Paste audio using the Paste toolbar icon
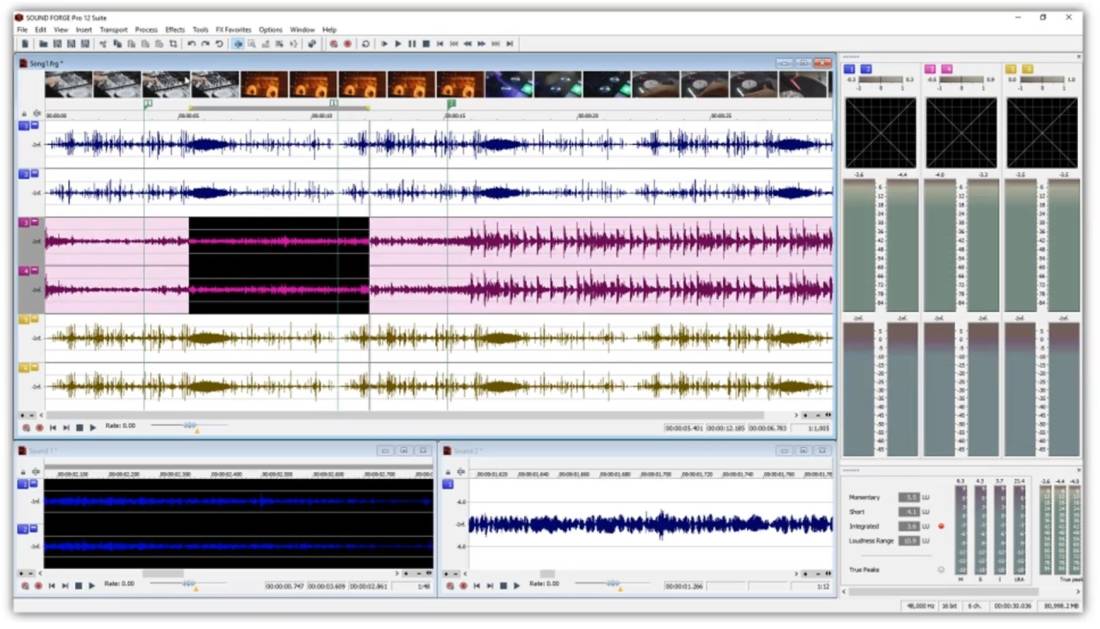1100x629 pixels. [x=131, y=44]
